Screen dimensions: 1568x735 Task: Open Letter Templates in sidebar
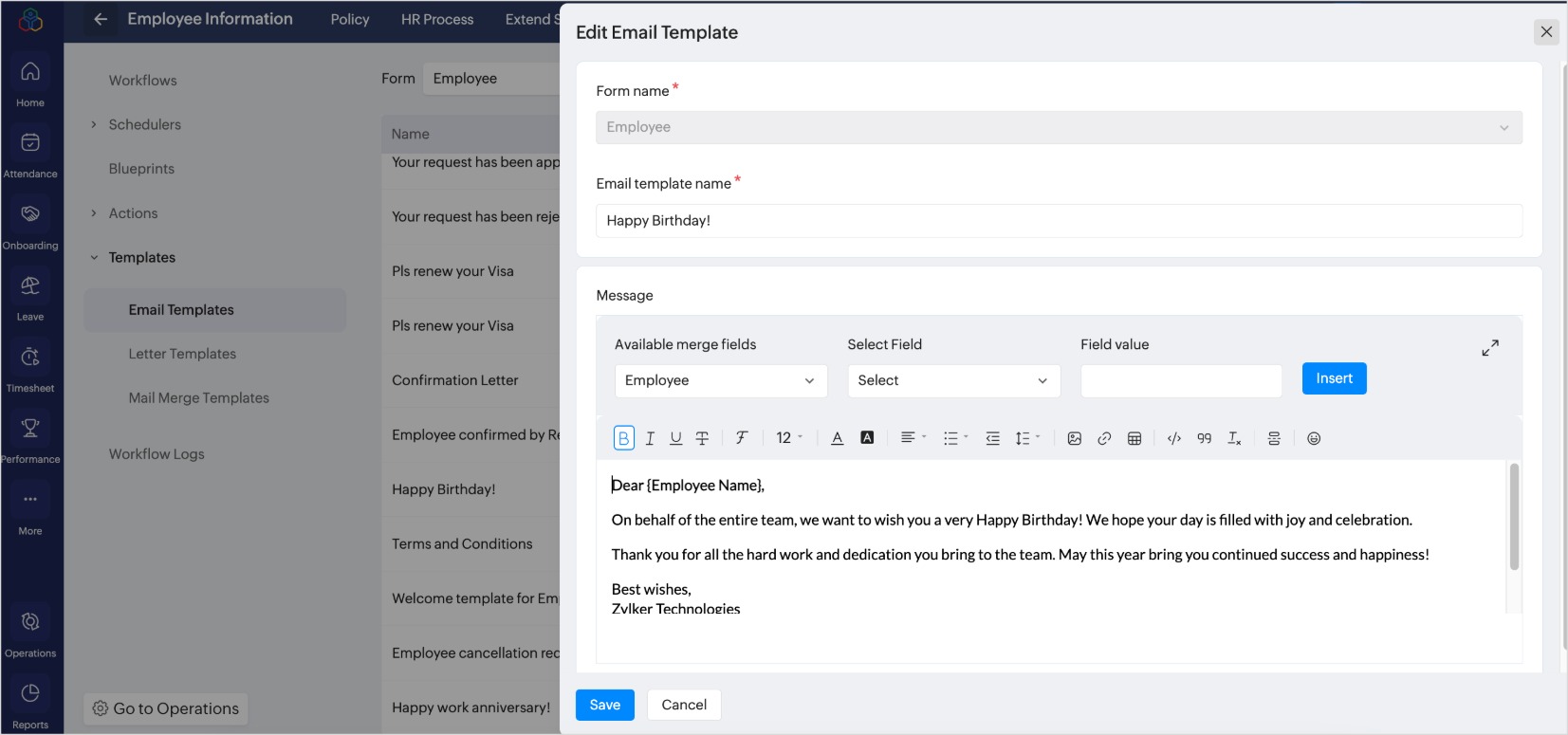(x=182, y=354)
